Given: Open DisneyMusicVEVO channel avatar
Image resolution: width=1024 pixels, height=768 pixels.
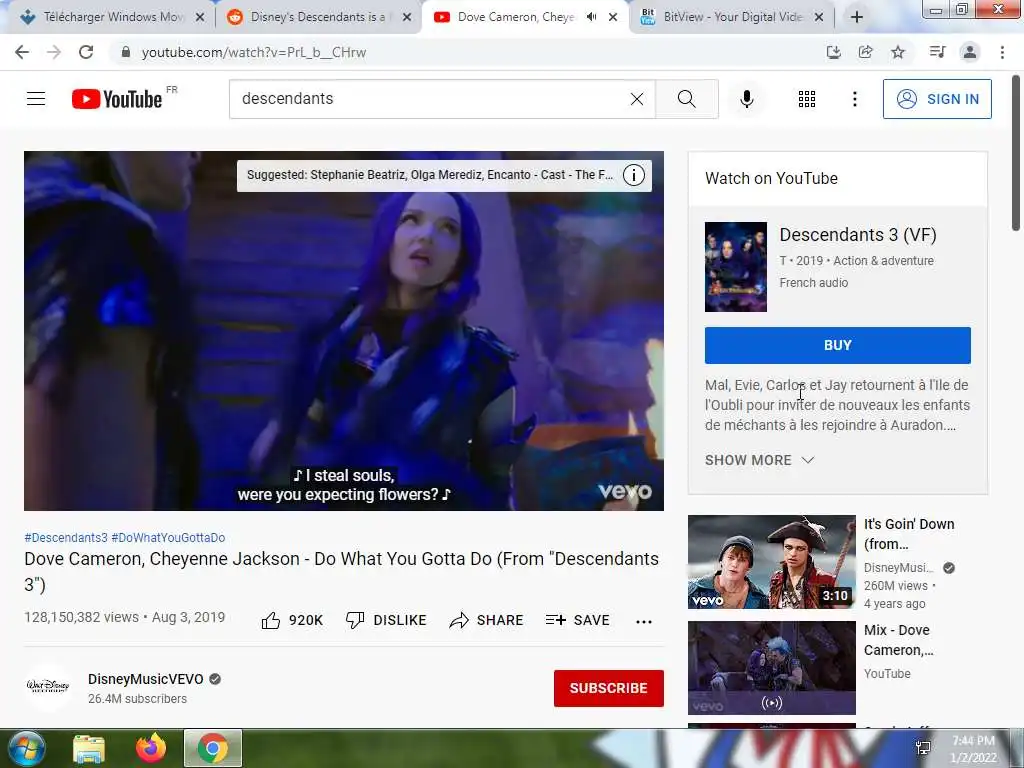Looking at the screenshot, I should [48, 686].
